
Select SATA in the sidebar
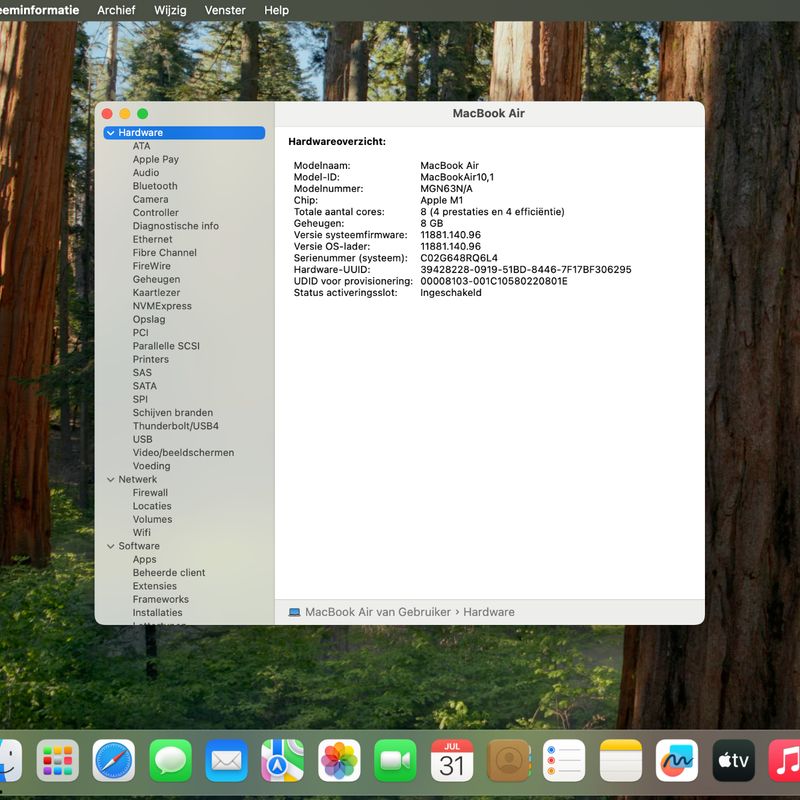(145, 386)
